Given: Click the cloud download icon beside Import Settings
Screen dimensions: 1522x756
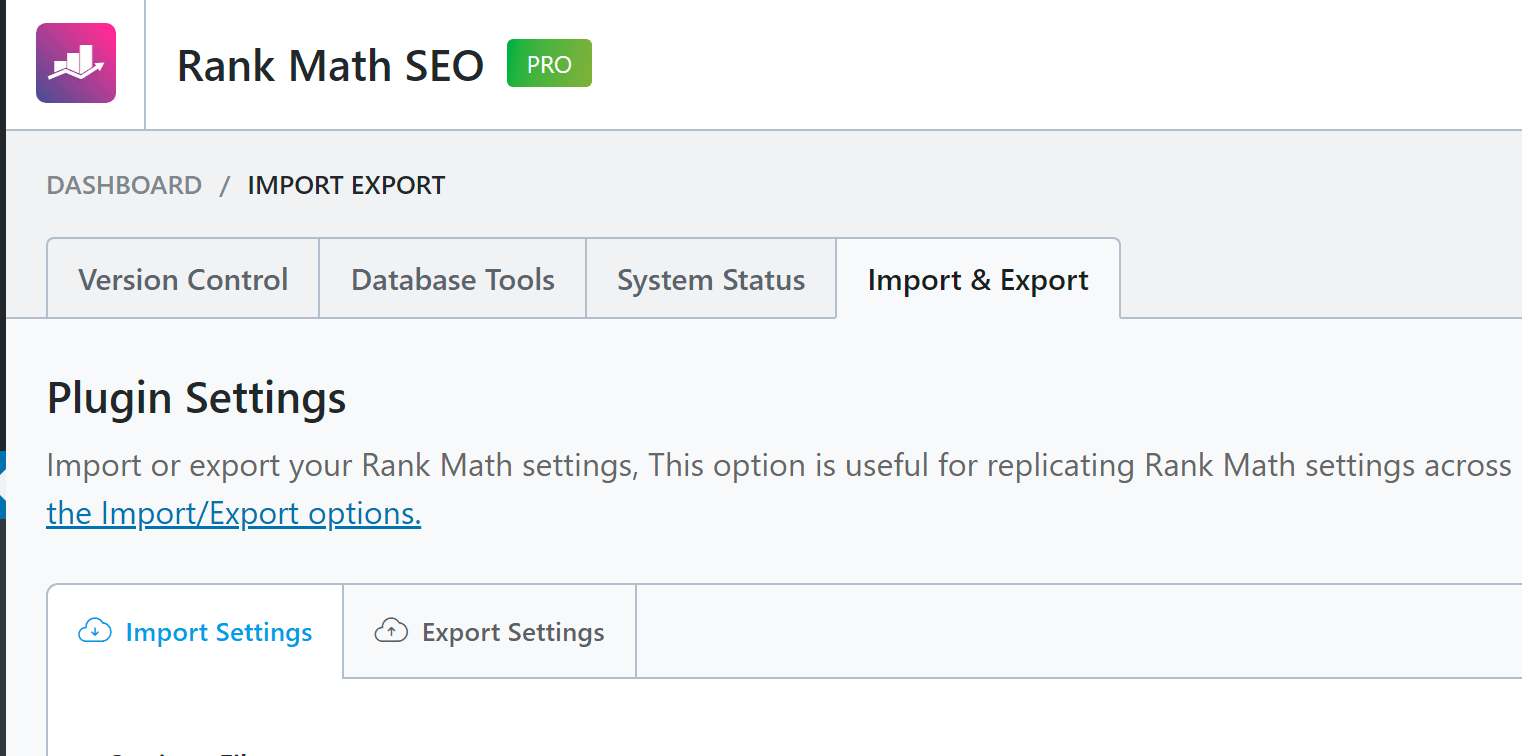Looking at the screenshot, I should click(x=95, y=630).
